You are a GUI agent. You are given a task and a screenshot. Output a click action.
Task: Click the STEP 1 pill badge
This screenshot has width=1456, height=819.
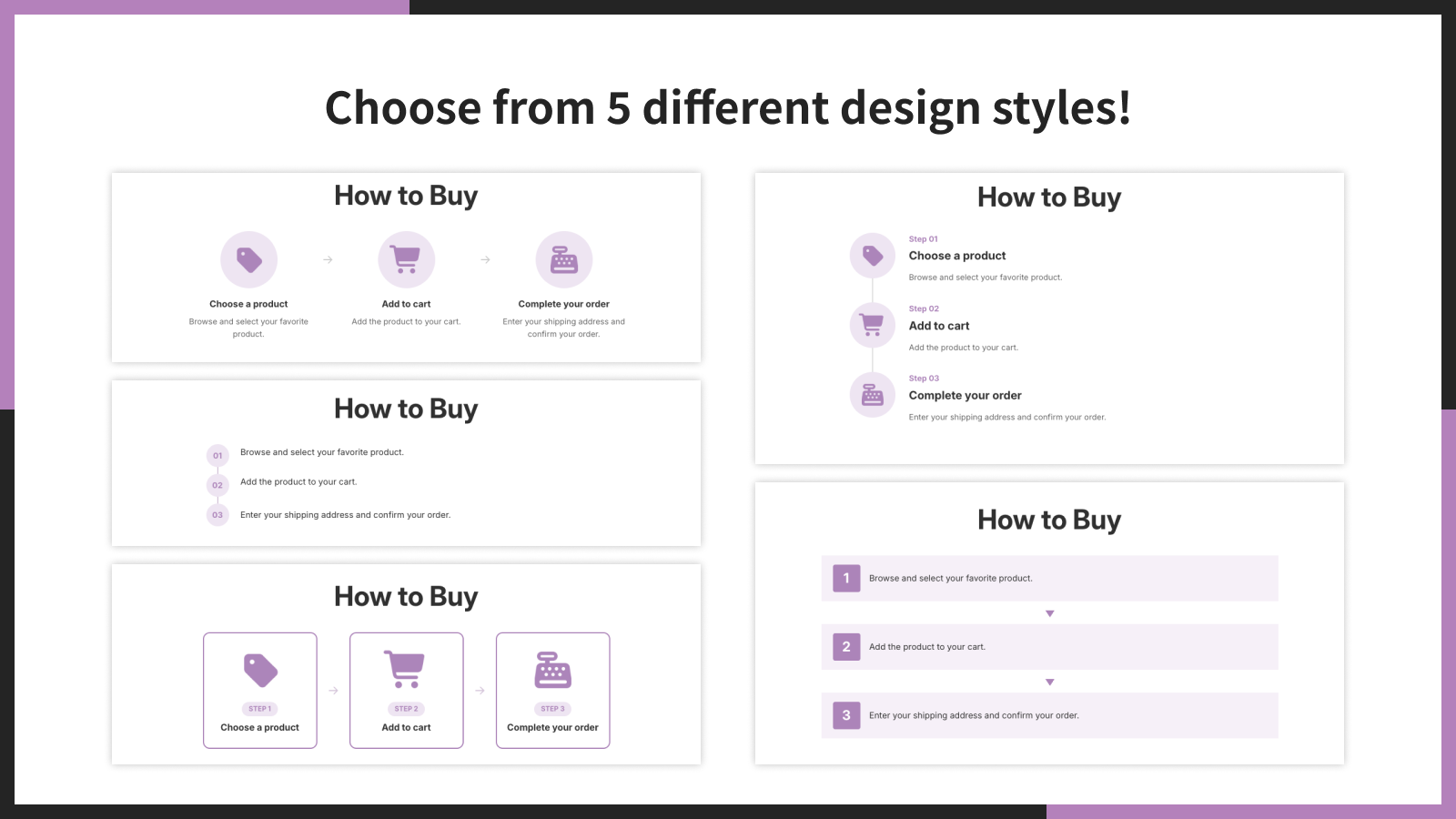point(259,708)
